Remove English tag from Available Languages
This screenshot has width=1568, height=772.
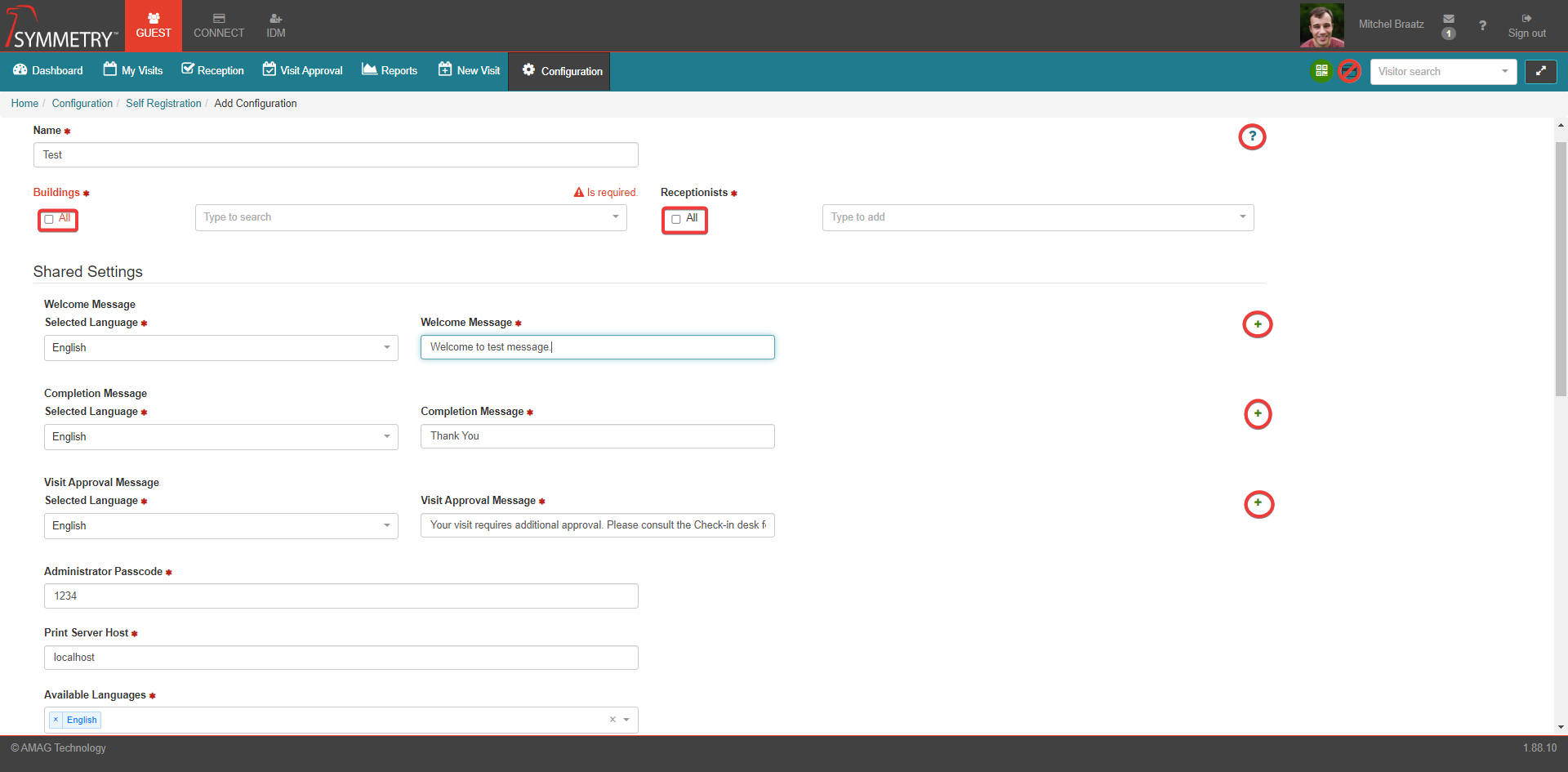[x=56, y=720]
